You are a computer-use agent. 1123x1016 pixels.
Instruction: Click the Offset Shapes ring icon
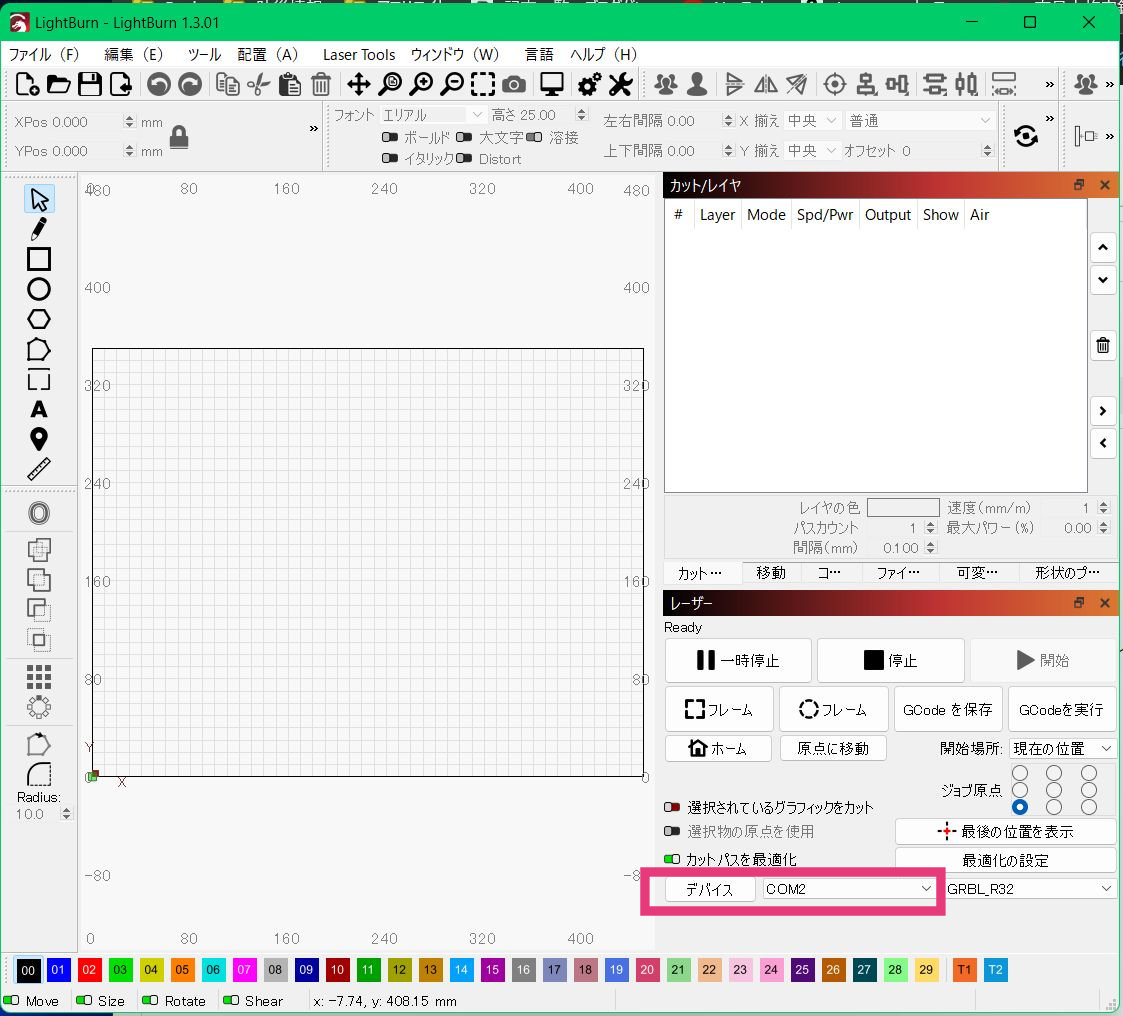coord(39,513)
